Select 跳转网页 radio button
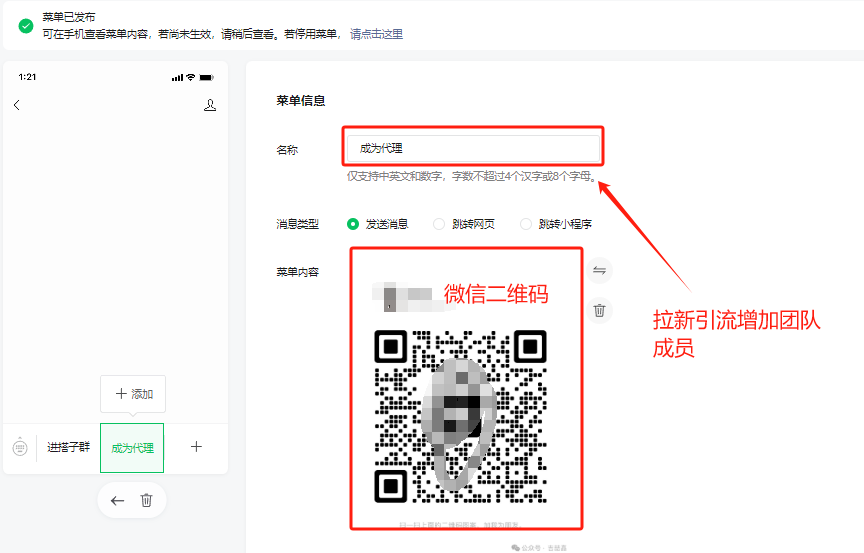864x553 pixels. (x=439, y=224)
